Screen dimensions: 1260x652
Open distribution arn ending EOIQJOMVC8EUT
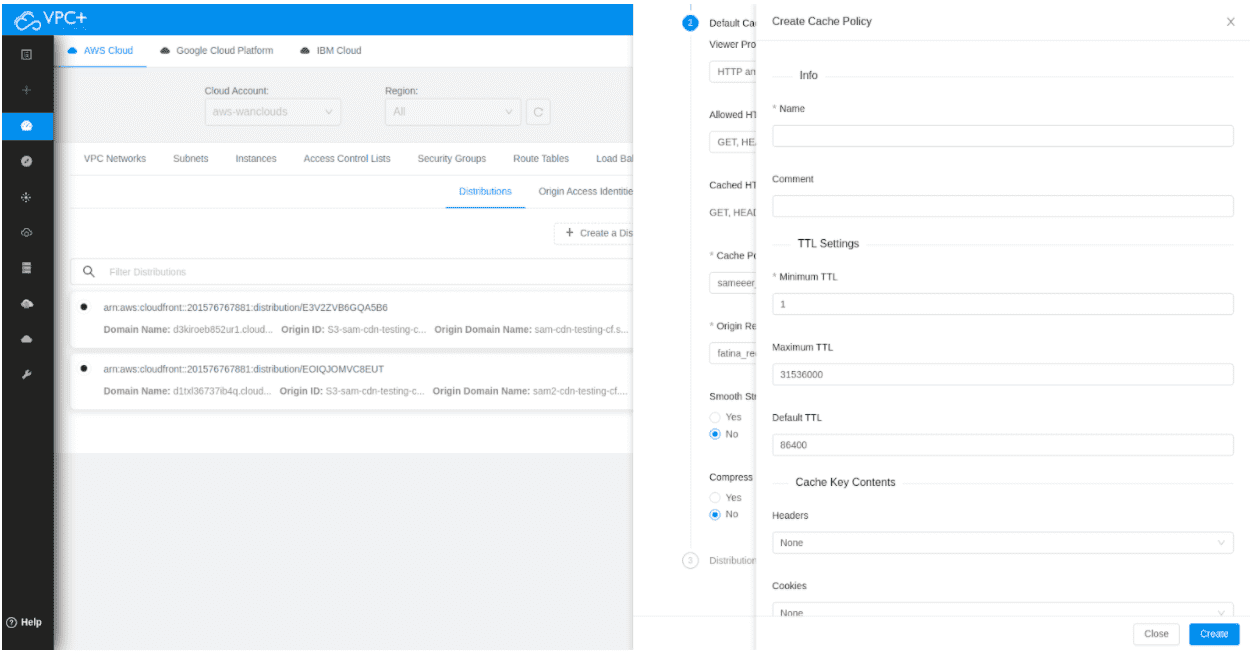[x=244, y=368]
